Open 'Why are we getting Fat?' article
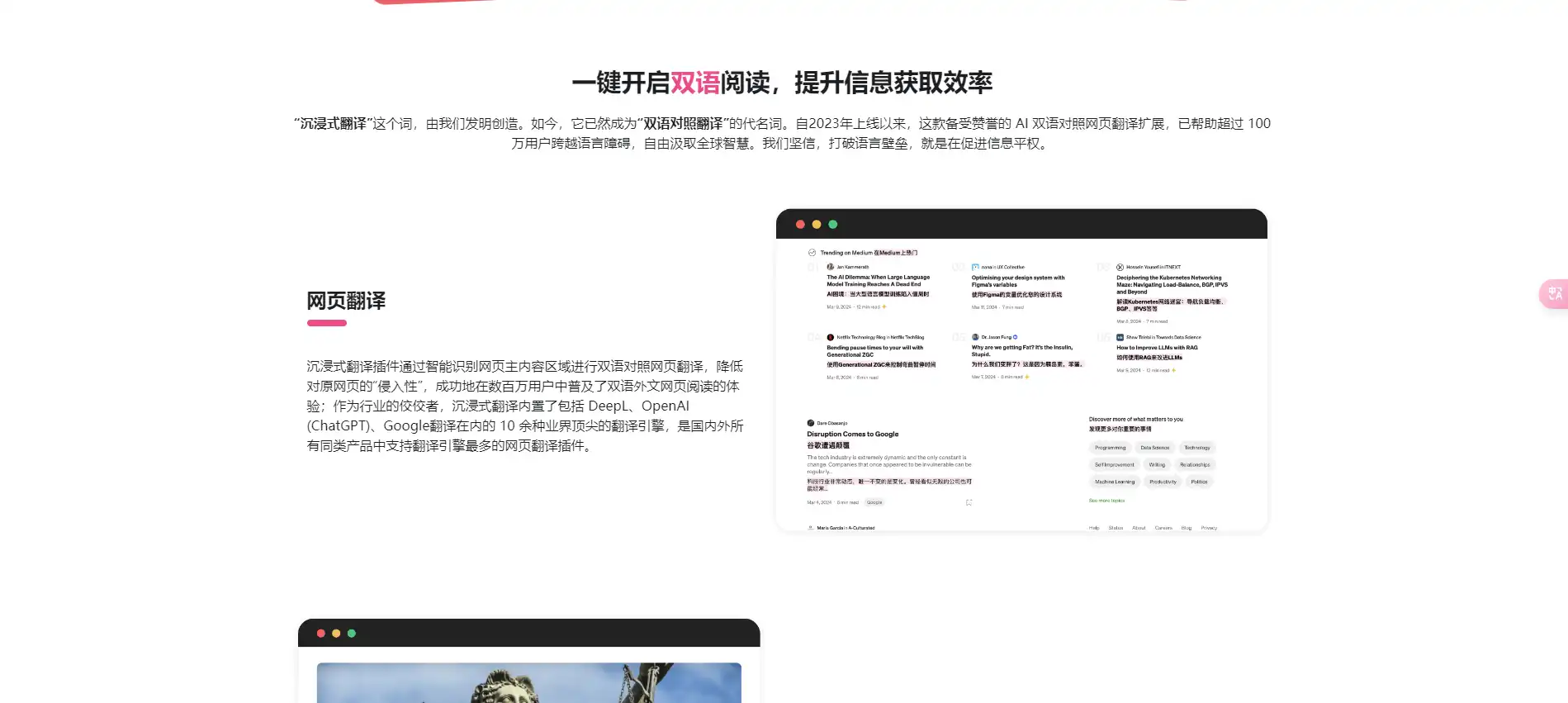The width and height of the screenshot is (1568, 703). (1022, 351)
